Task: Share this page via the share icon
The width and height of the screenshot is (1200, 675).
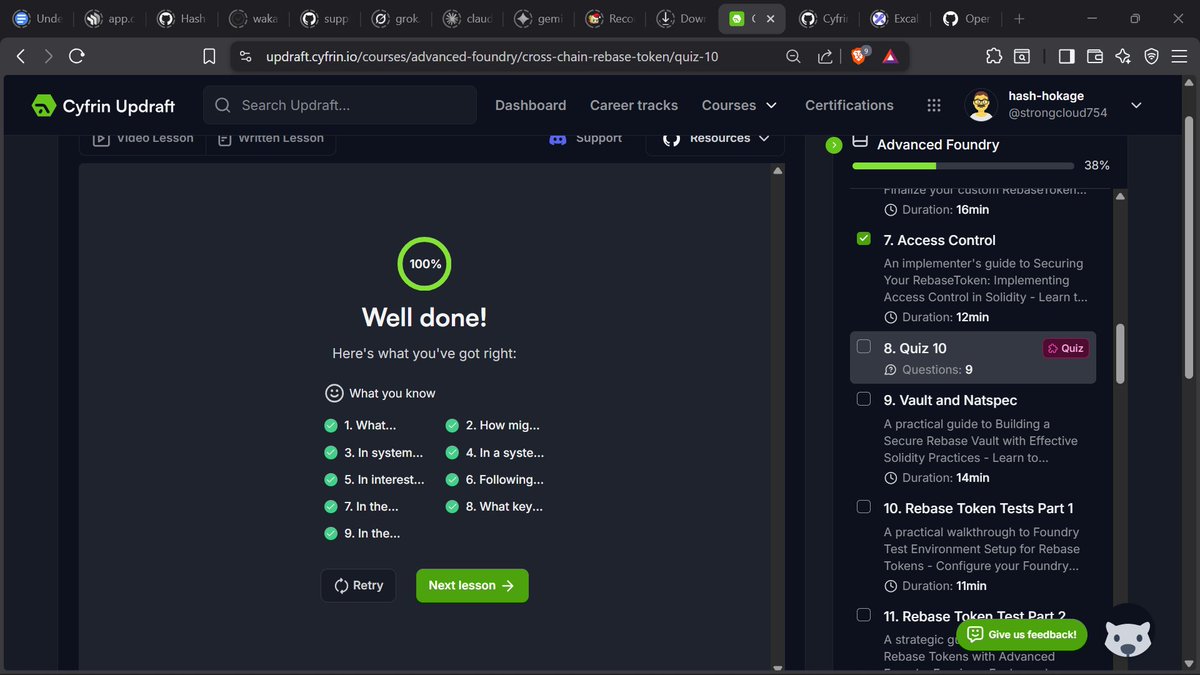Action: (x=825, y=57)
